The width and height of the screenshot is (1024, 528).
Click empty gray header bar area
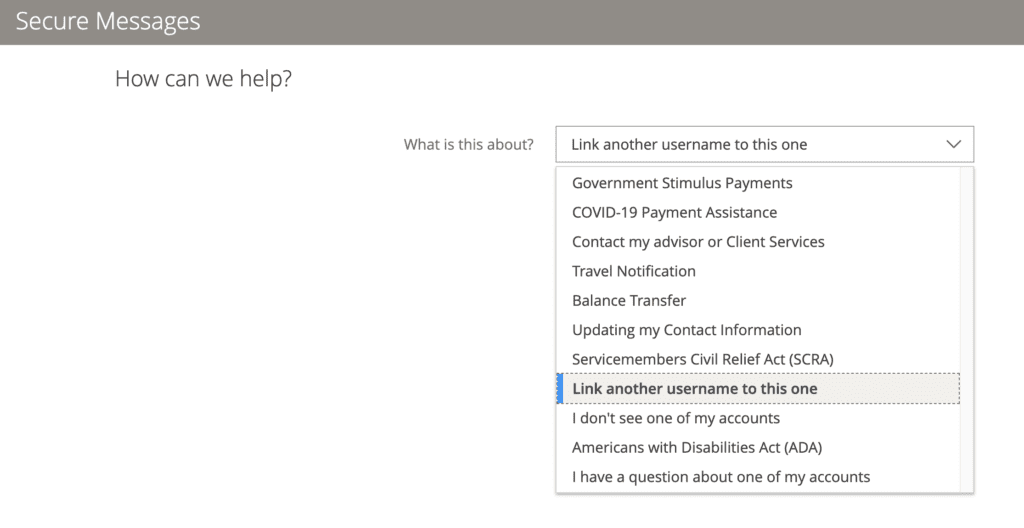pos(600,22)
